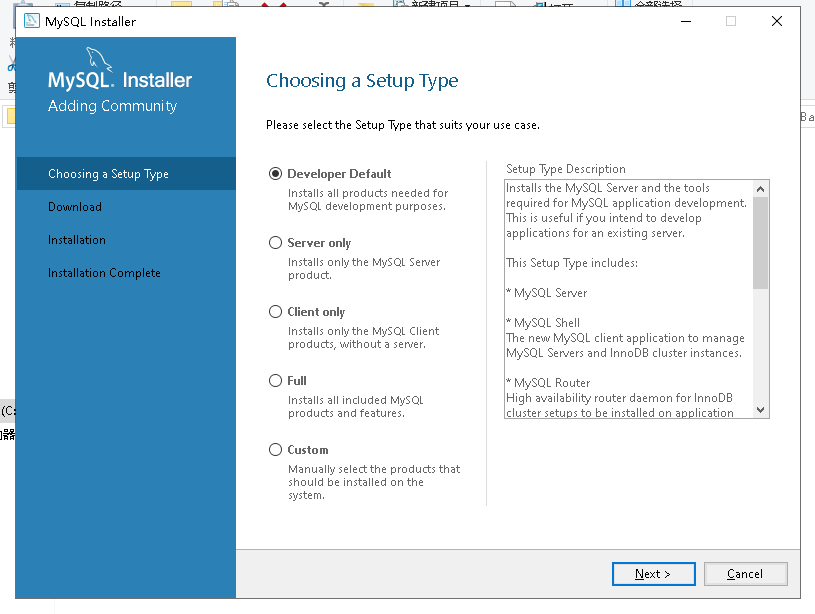The width and height of the screenshot is (815, 614).
Task: Click 'Please select the Setup Type' instruction text
Action: pyautogui.click(x=403, y=125)
